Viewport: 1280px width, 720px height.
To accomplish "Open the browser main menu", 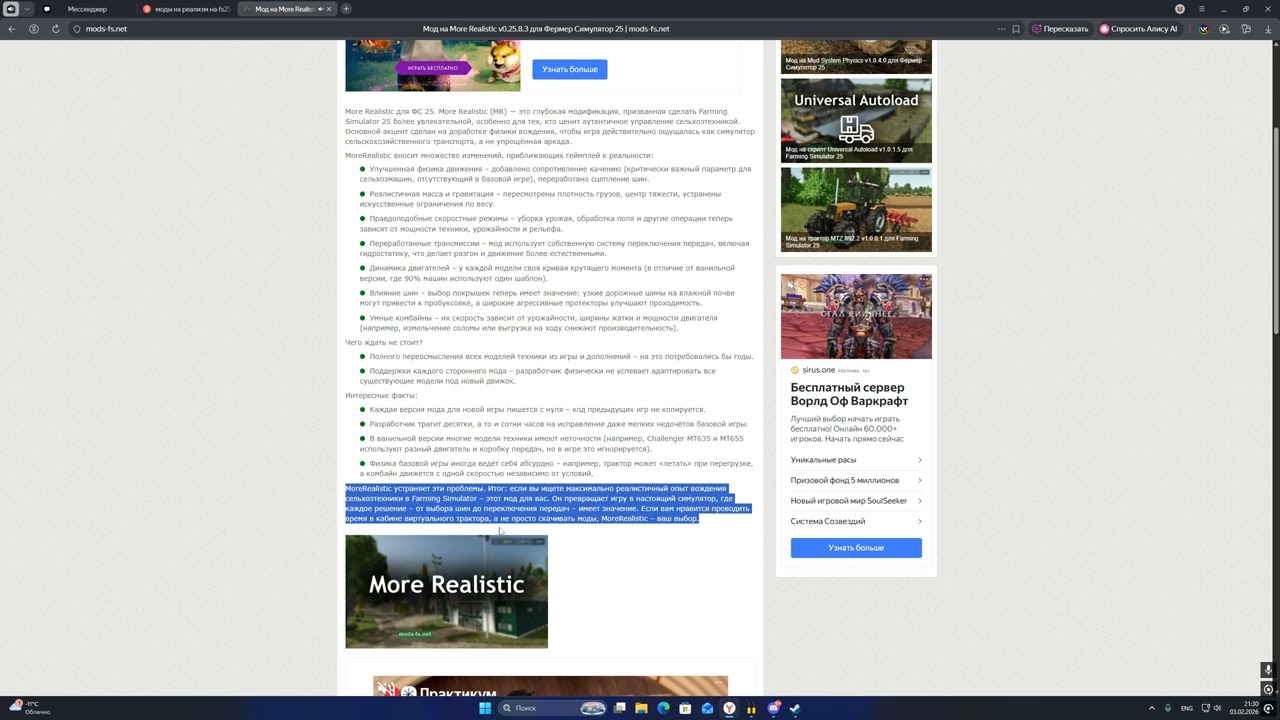I will tap(1204, 9).
